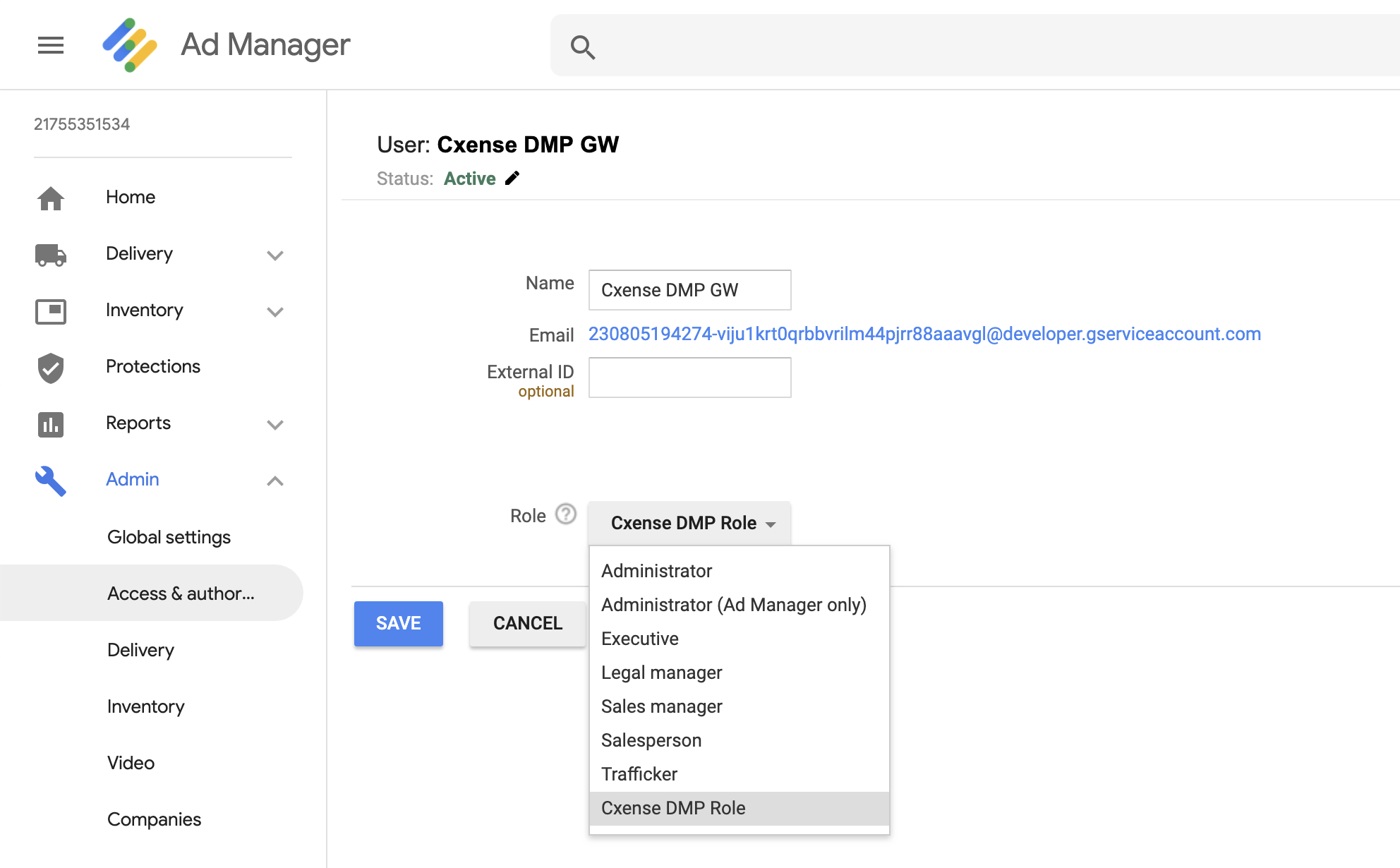1400x868 pixels.
Task: Open Global settings under Admin
Action: (169, 537)
